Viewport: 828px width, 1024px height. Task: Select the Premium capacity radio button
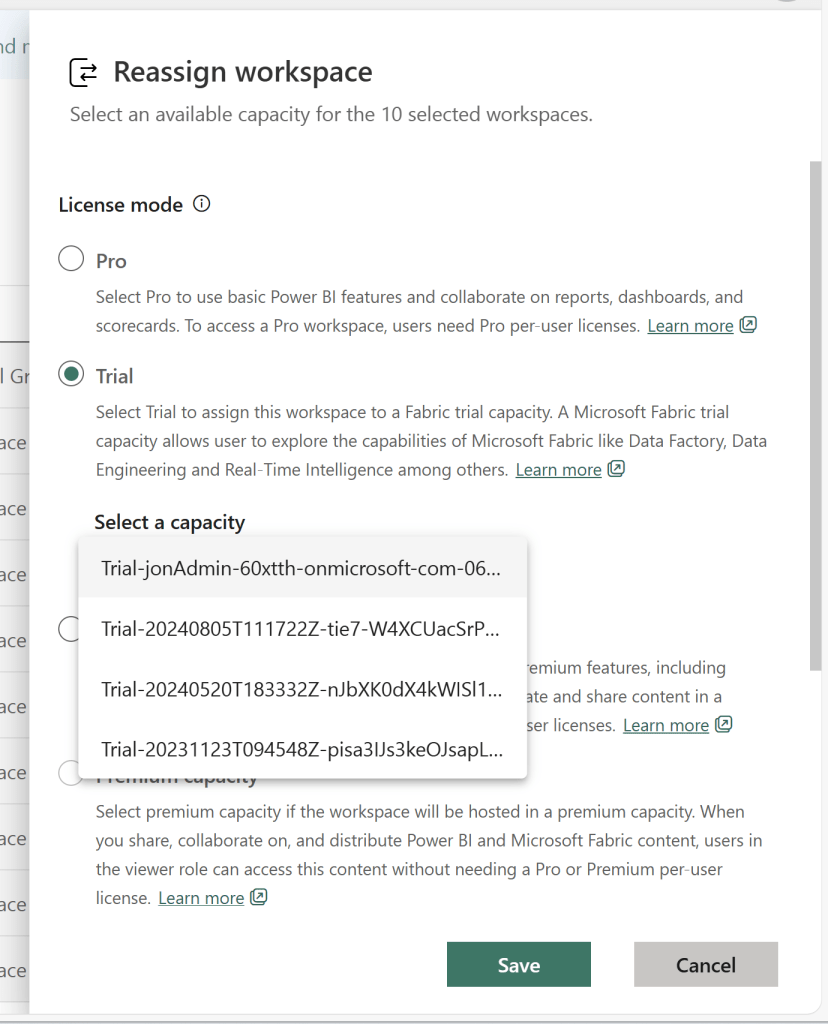pos(68,774)
